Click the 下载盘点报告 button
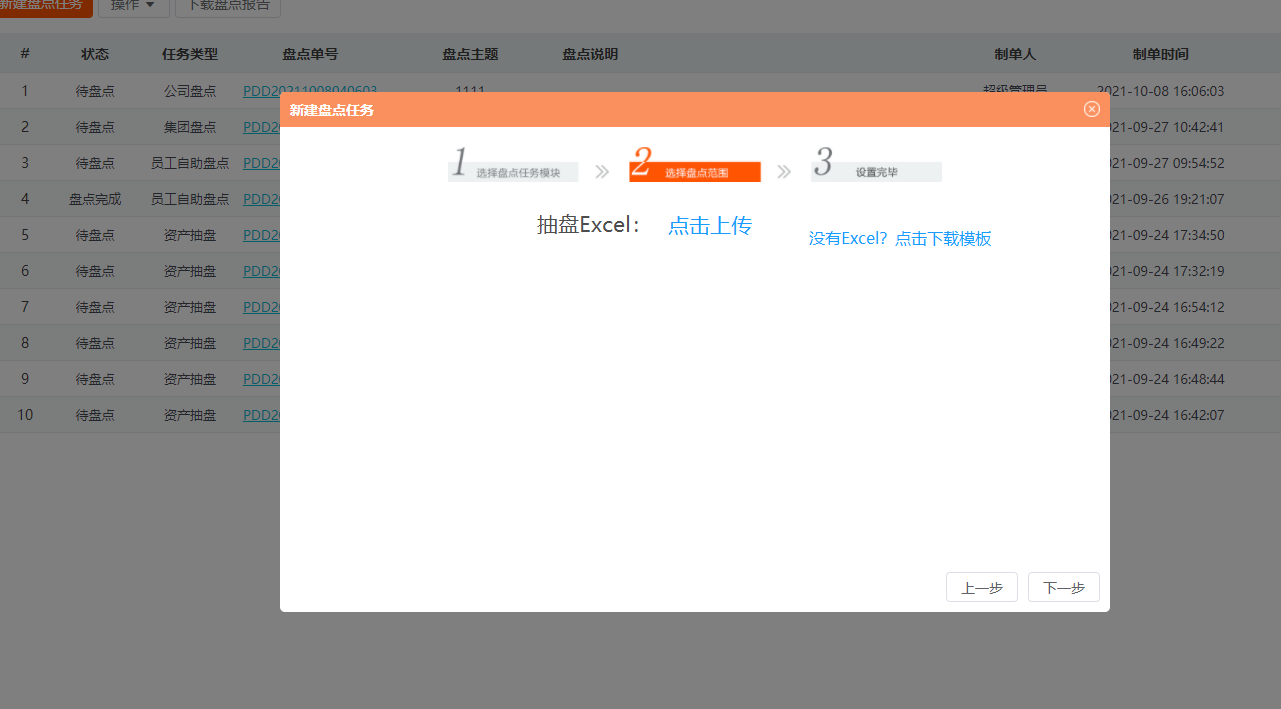This screenshot has height=709, width=1281. click(228, 6)
